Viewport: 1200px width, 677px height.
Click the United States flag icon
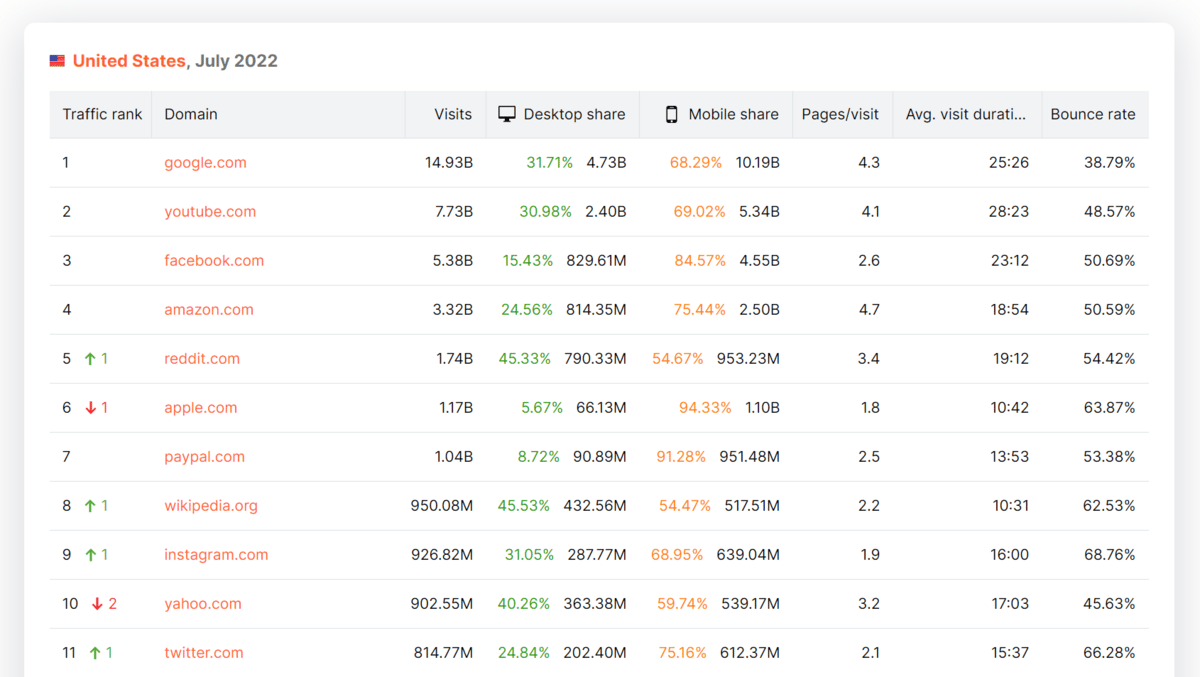[57, 61]
